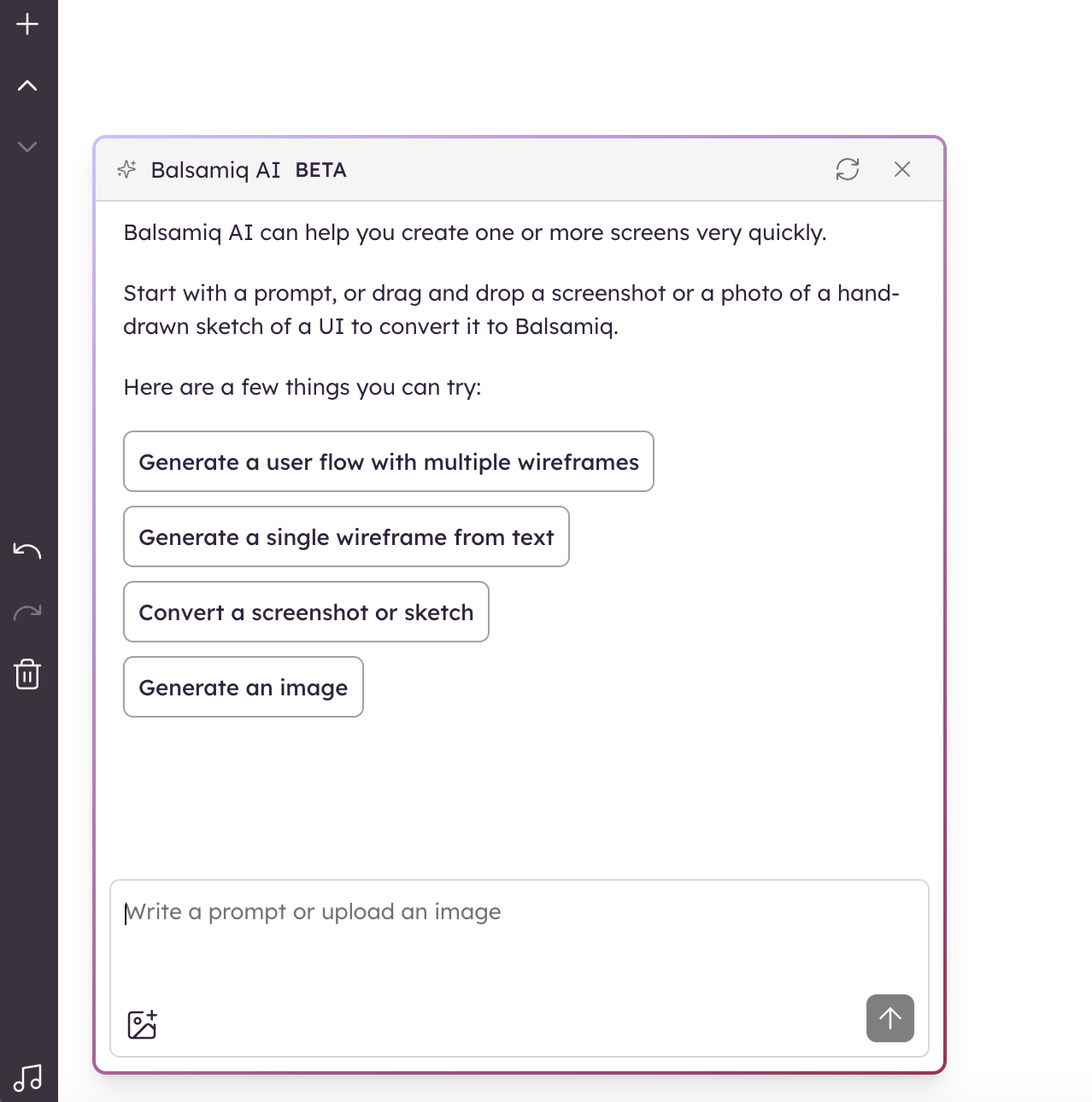This screenshot has height=1102, width=1092.
Task: Click the sparkle icon beside Balsamiq AI
Action: pyautogui.click(x=126, y=169)
